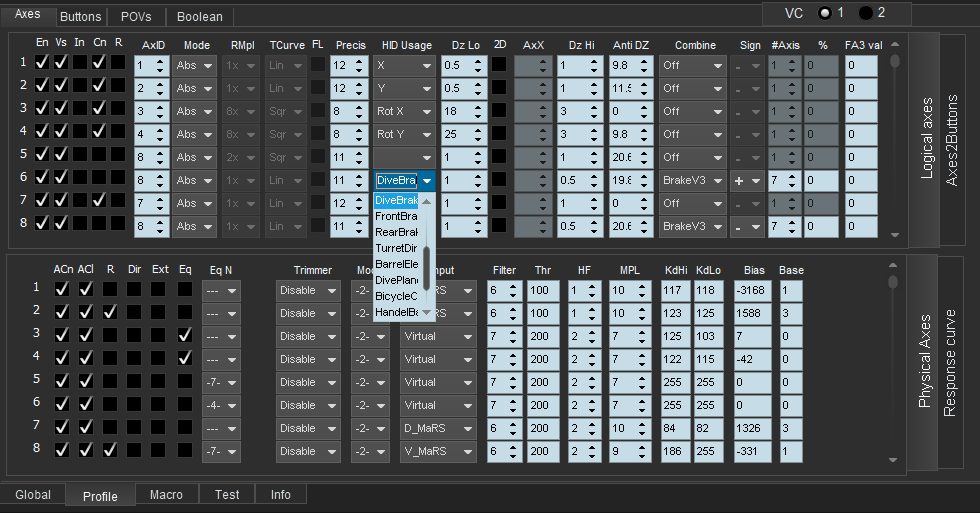980x513 pixels.
Task: Select VC radio button 1
Action: 825,12
